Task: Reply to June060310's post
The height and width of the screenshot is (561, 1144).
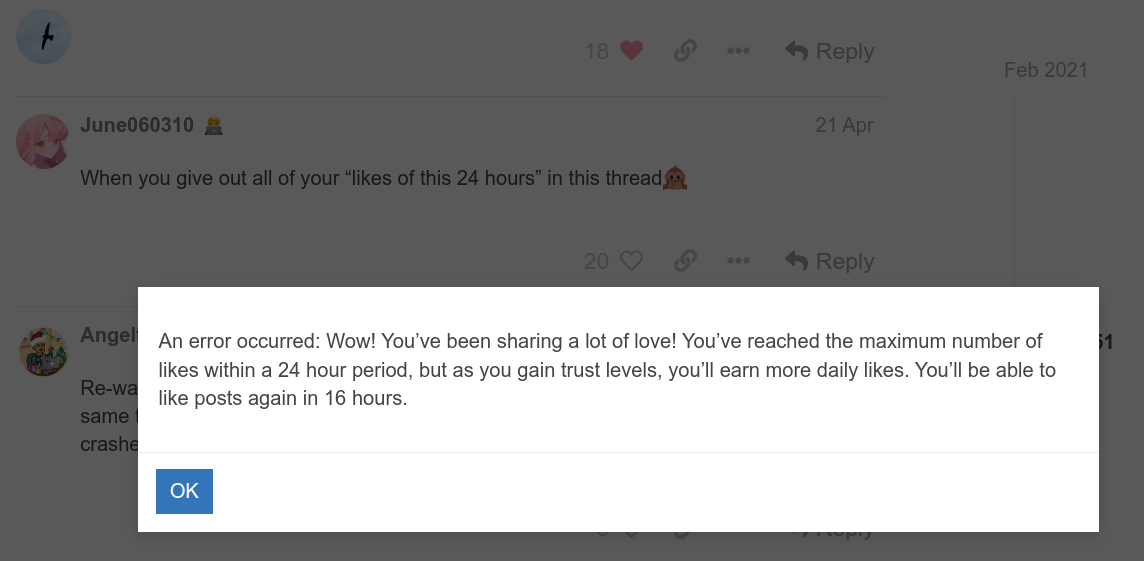Action: point(829,261)
